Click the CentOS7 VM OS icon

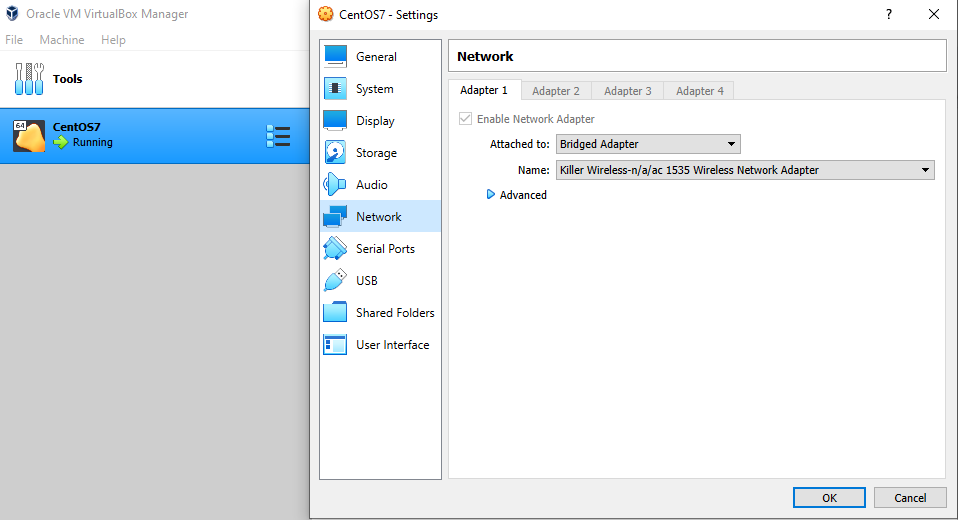point(29,136)
